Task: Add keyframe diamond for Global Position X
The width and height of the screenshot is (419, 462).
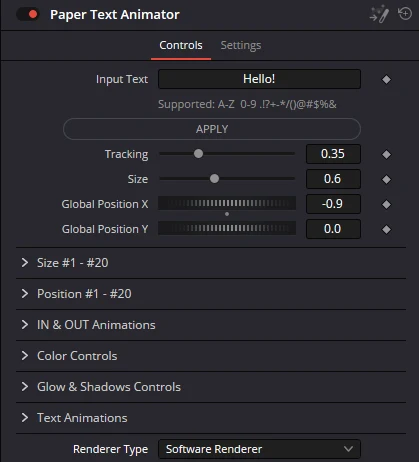Action: pos(386,204)
